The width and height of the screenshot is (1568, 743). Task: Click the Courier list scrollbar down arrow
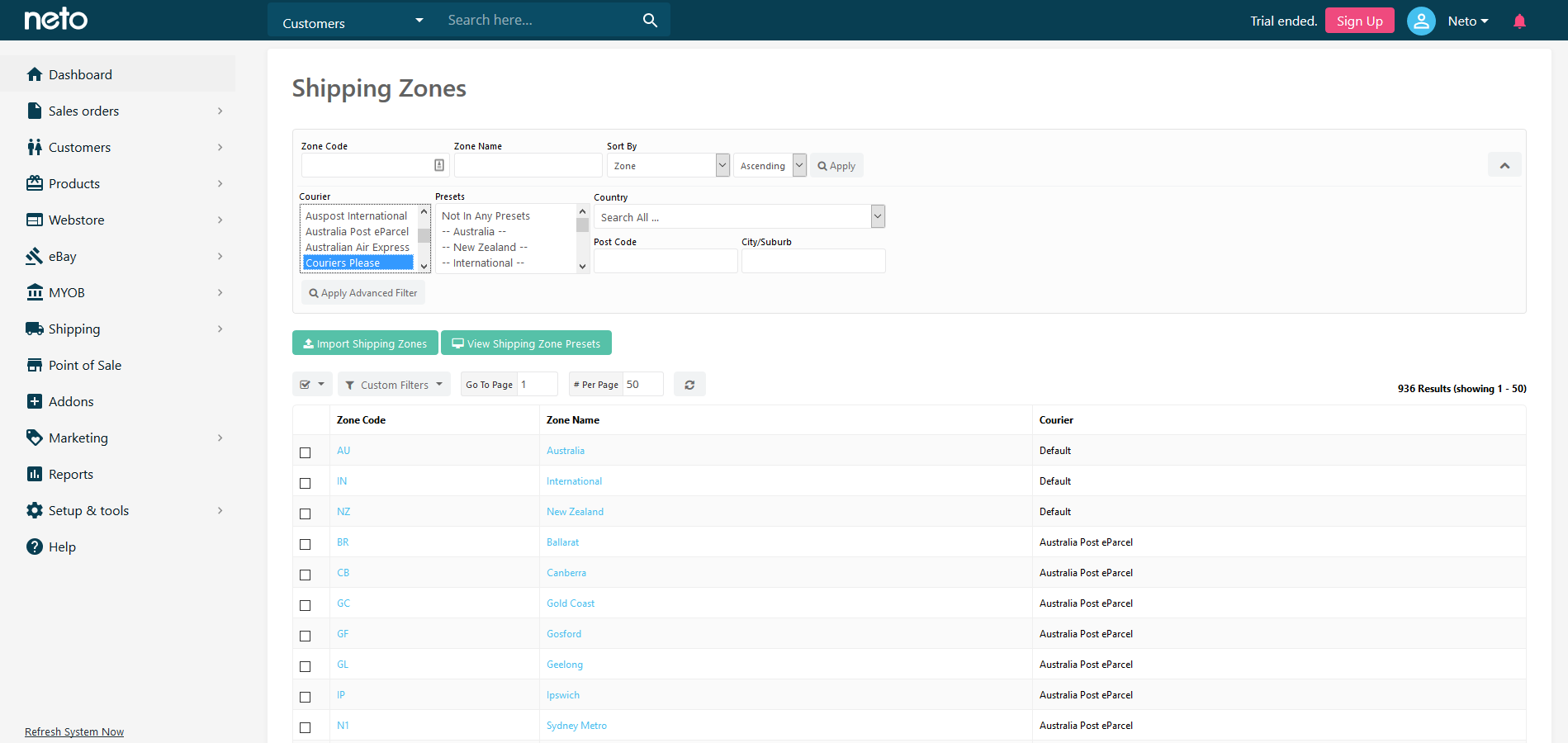(x=424, y=266)
